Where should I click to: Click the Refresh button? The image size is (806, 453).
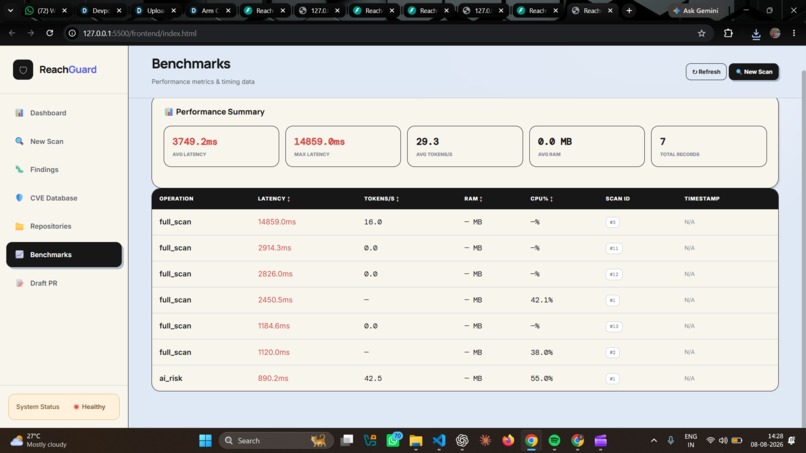706,72
